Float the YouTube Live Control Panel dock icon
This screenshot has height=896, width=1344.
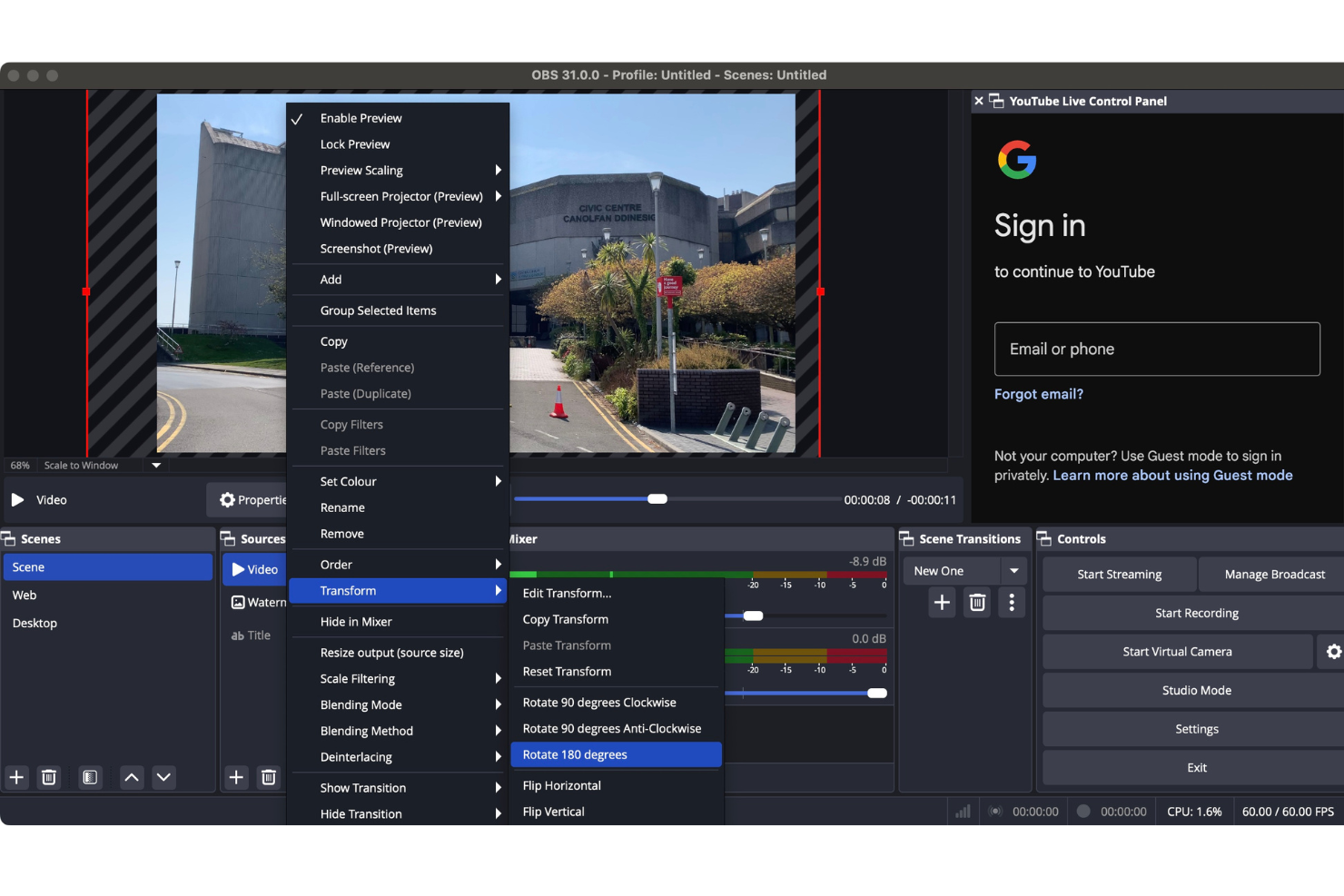pyautogui.click(x=996, y=101)
